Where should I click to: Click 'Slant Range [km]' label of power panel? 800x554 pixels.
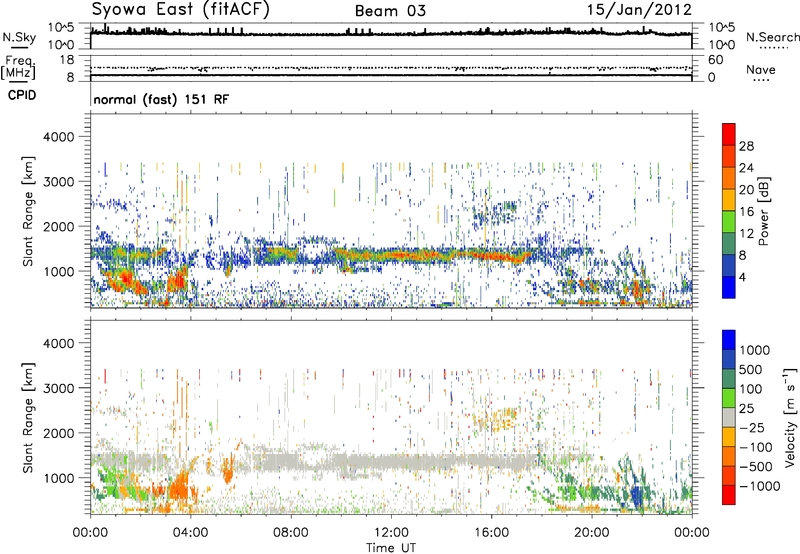click(x=28, y=211)
